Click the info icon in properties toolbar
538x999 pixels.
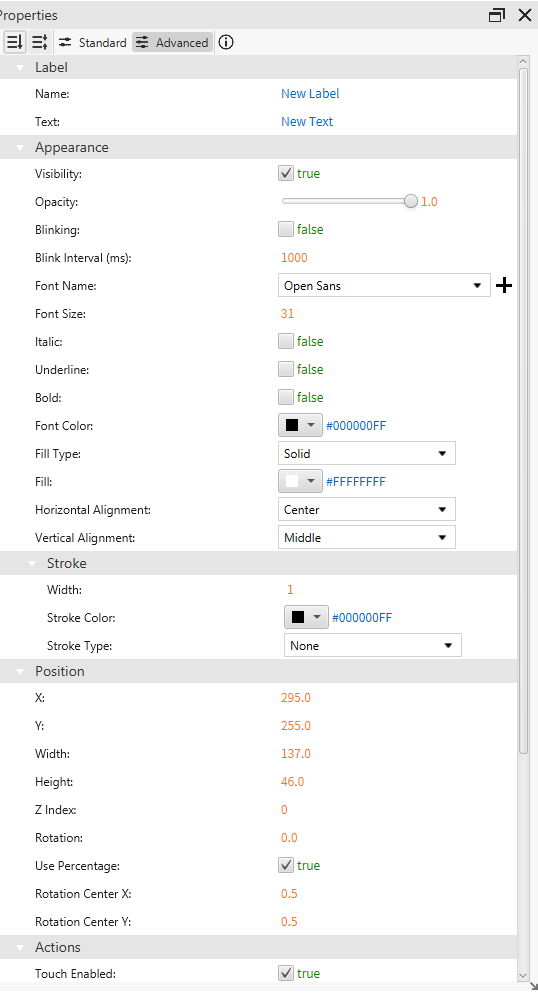click(226, 42)
